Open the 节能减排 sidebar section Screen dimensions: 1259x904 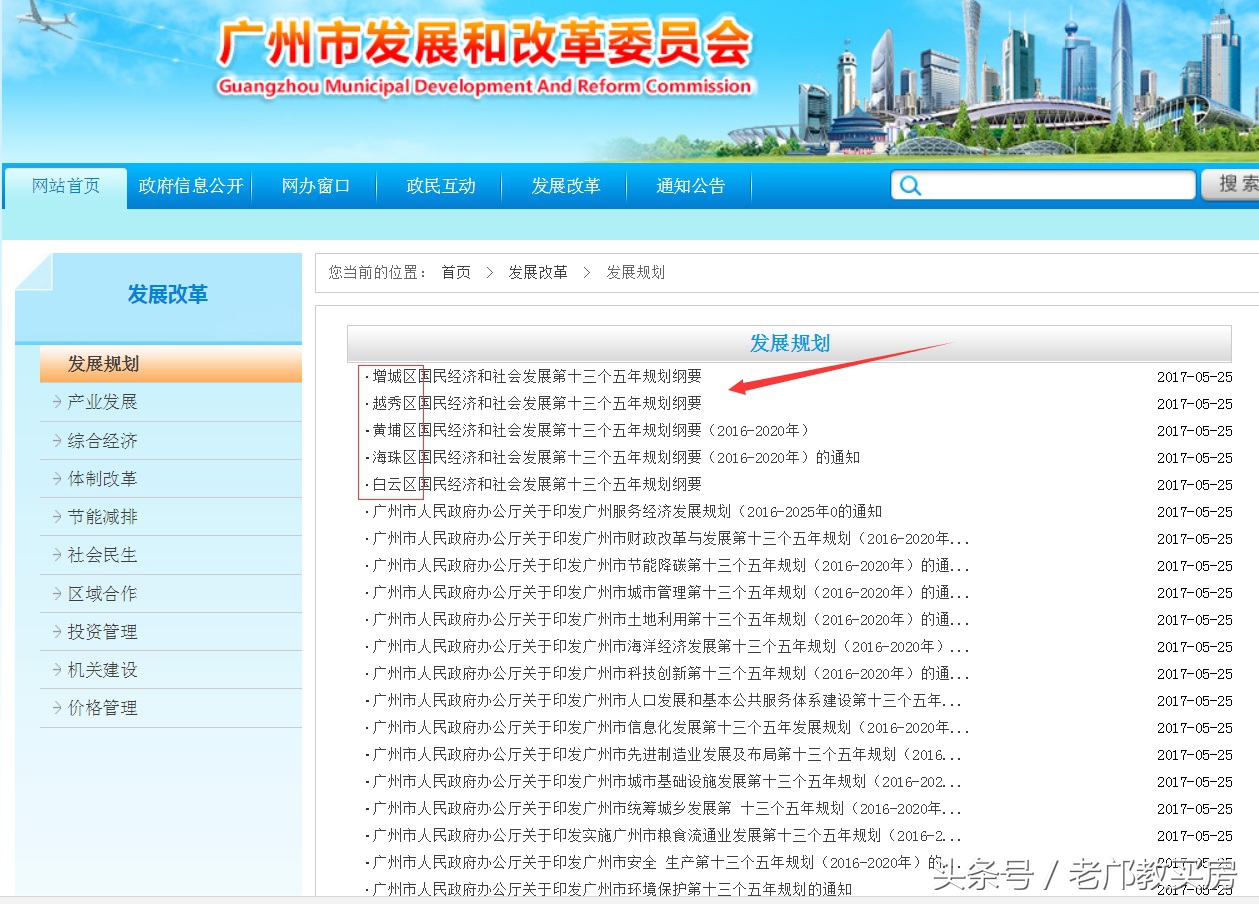[x=102, y=517]
